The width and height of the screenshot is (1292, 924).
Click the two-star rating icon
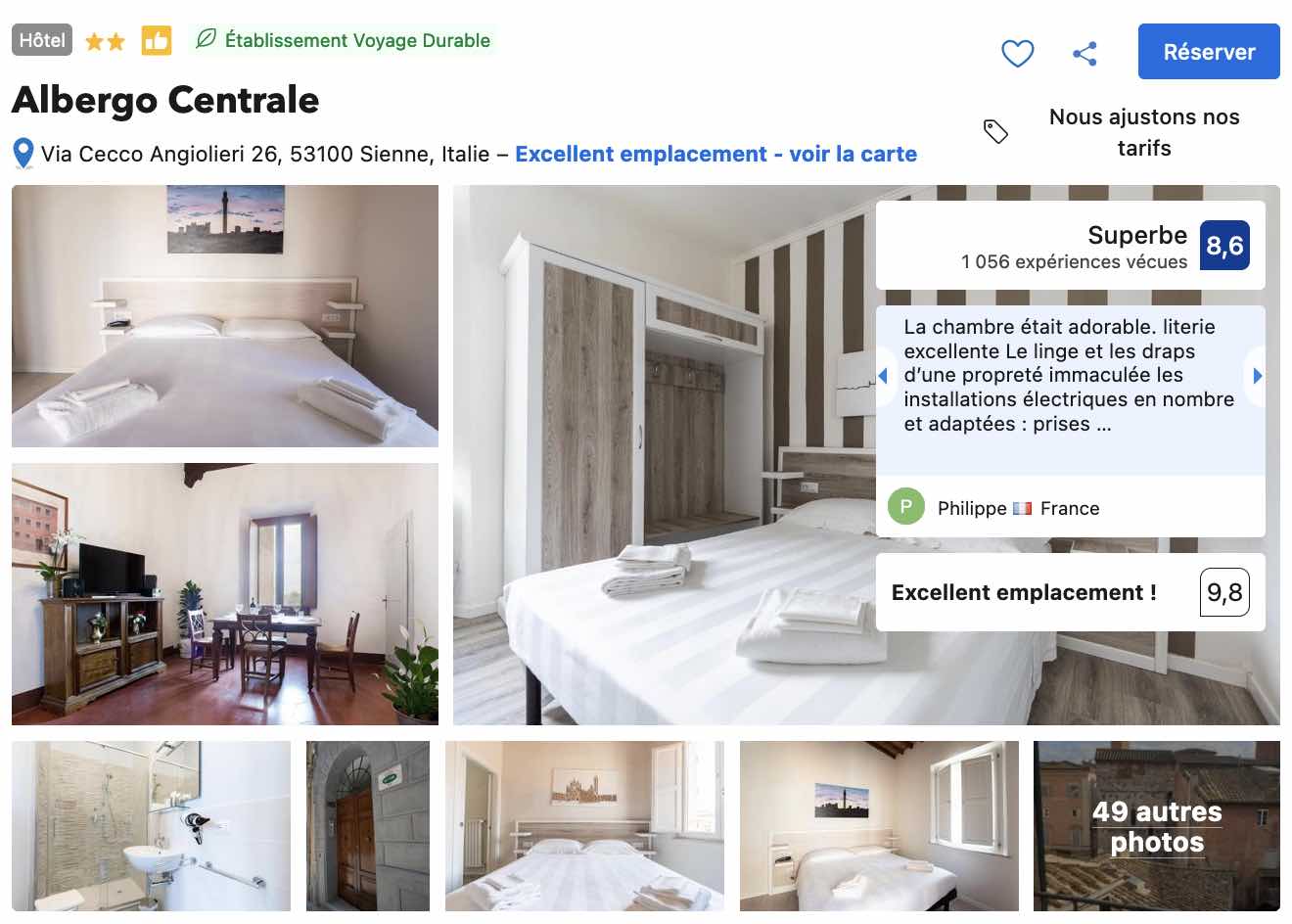pyautogui.click(x=106, y=41)
